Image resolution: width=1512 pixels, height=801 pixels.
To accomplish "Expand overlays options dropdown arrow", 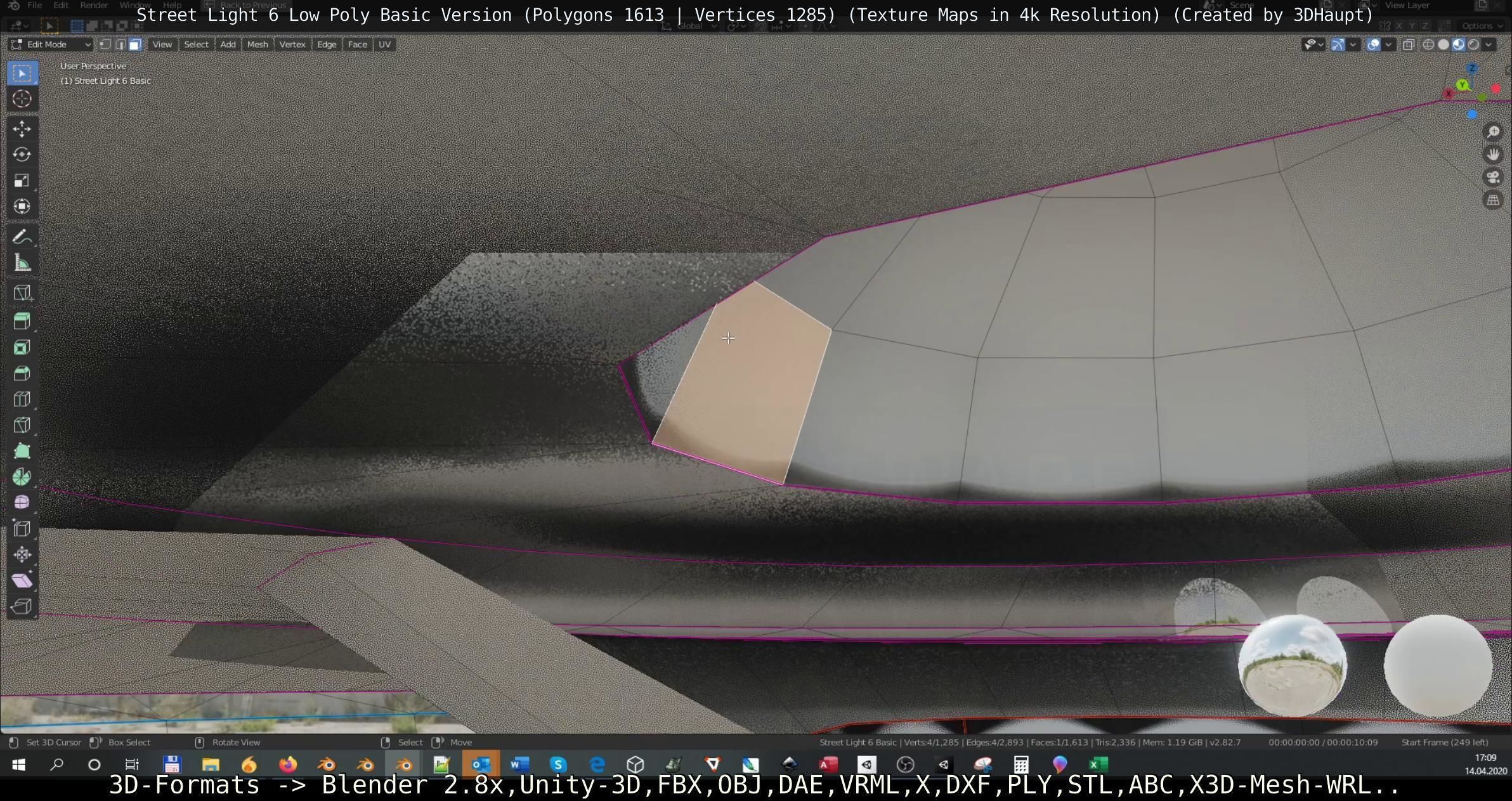I will click(1388, 44).
